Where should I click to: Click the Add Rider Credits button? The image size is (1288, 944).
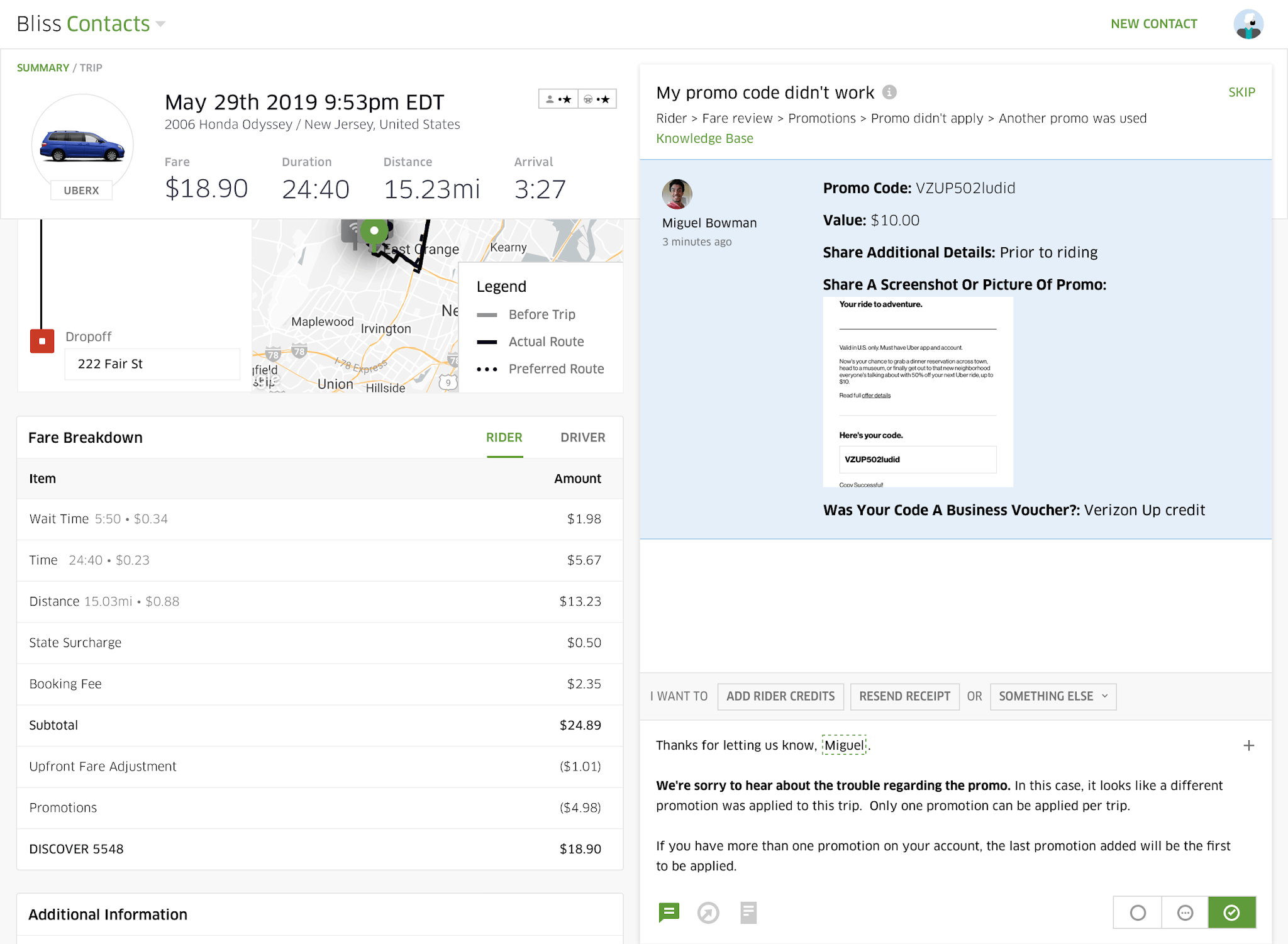[780, 696]
